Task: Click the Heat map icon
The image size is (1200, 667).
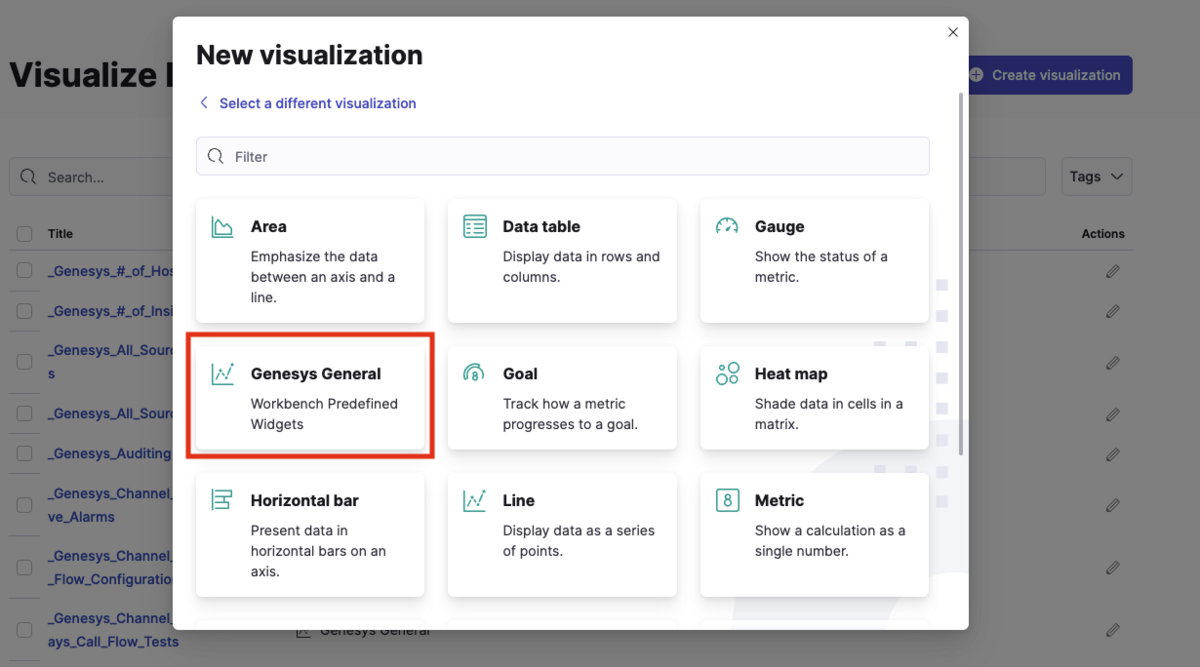Action: tap(727, 374)
